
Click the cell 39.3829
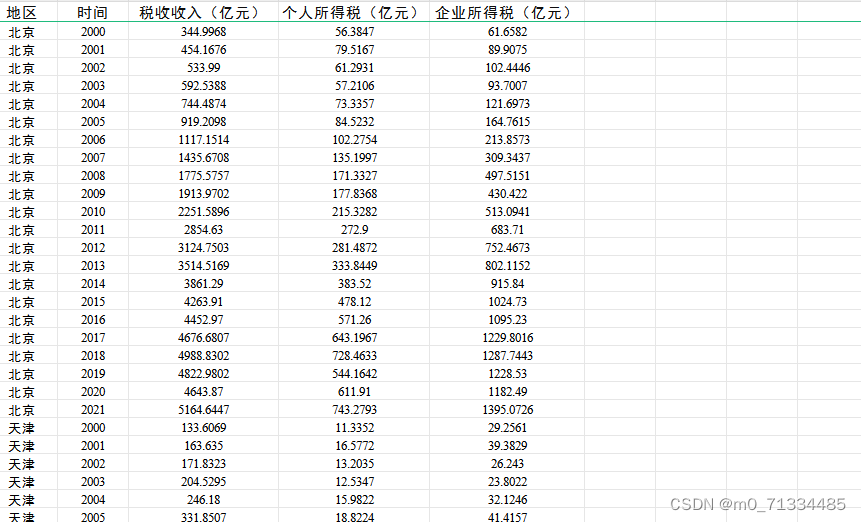507,446
